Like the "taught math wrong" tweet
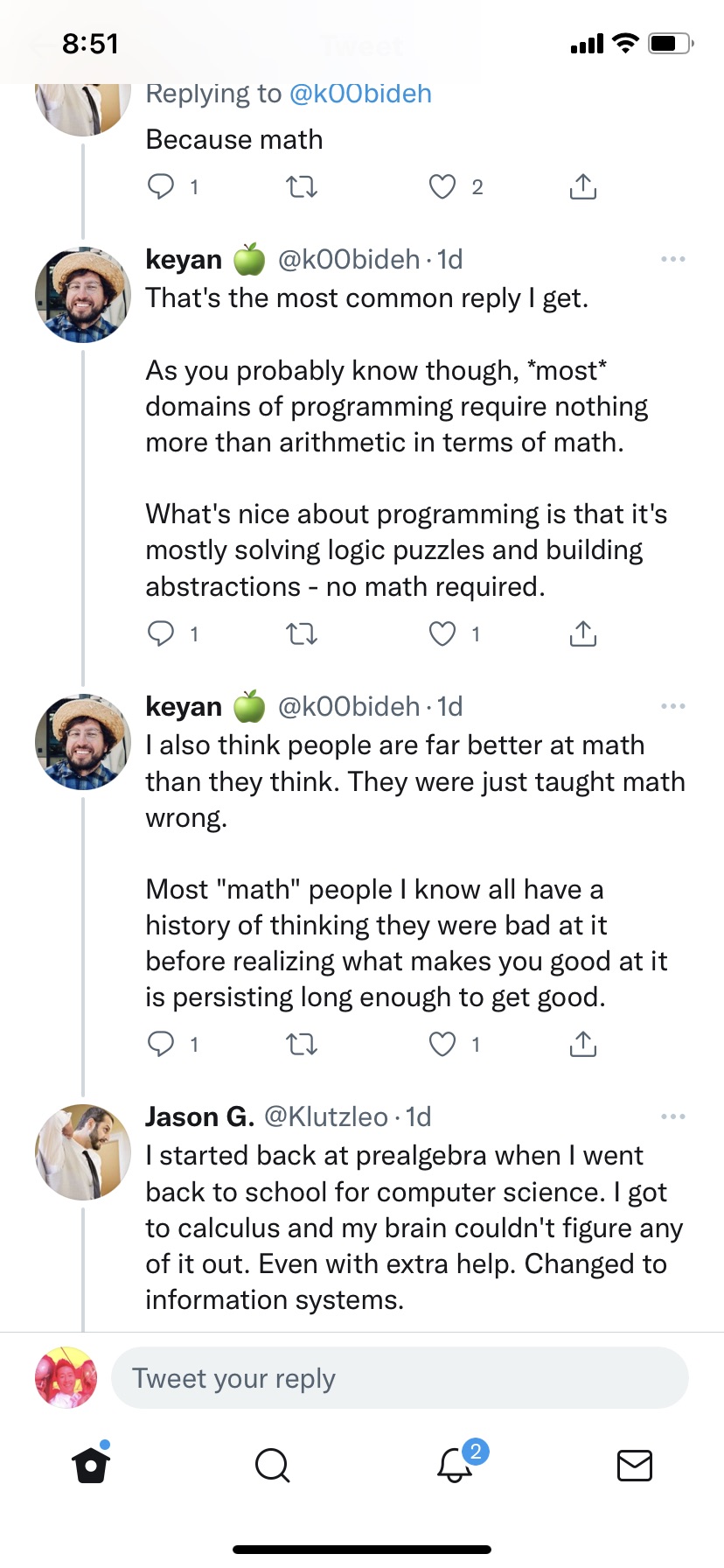 [442, 1044]
